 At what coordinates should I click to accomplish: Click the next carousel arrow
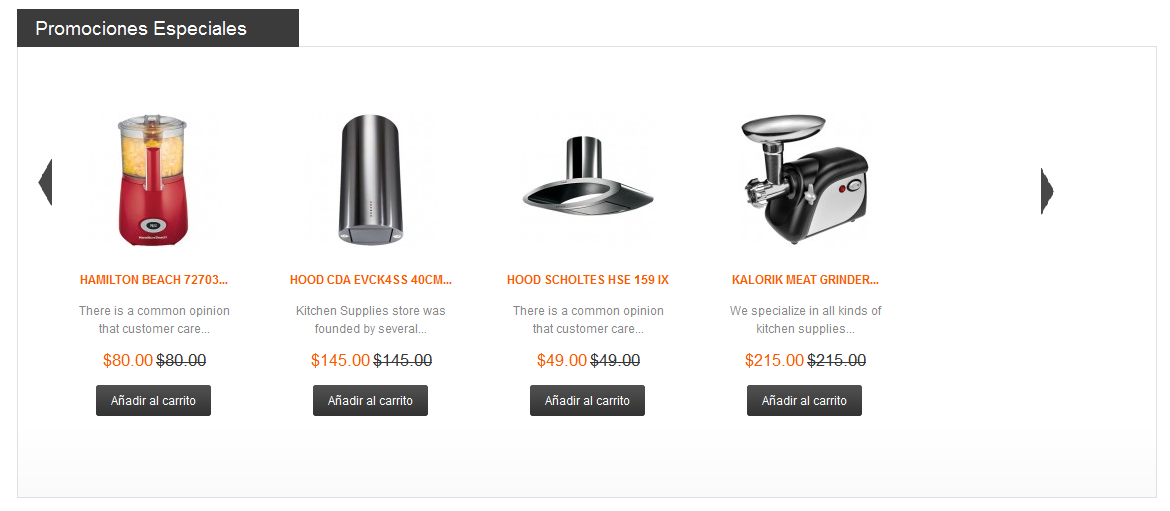(x=1047, y=191)
